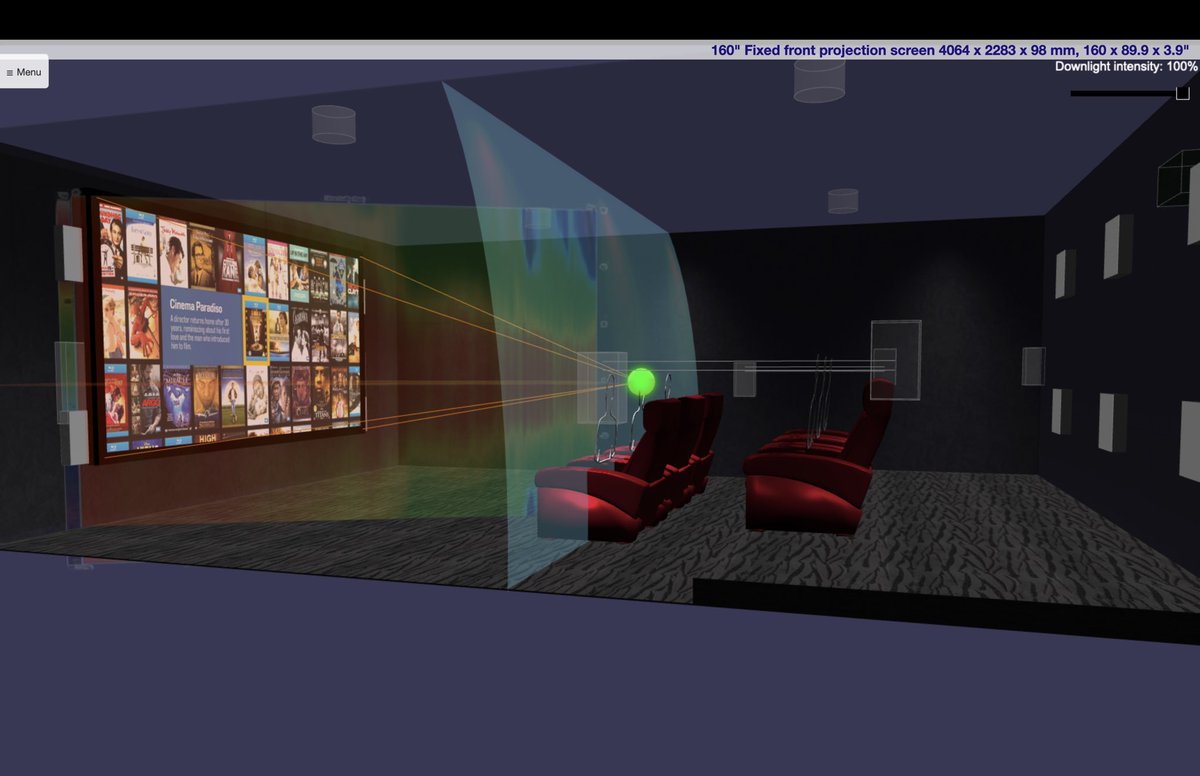Select the wireframe cube speaker below the slider
Image resolution: width=1200 pixels, height=776 pixels.
[x=1177, y=179]
